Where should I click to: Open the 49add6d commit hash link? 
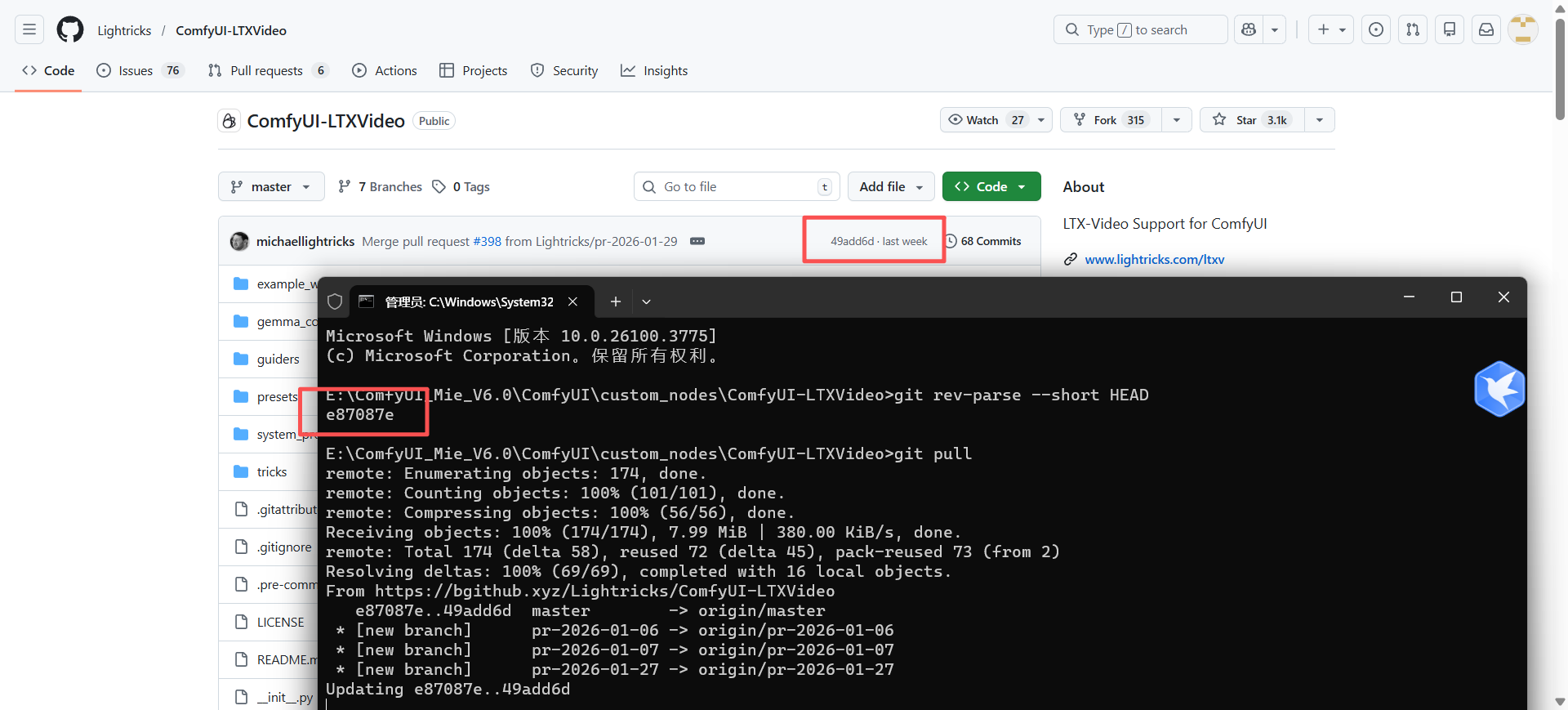[x=852, y=241]
